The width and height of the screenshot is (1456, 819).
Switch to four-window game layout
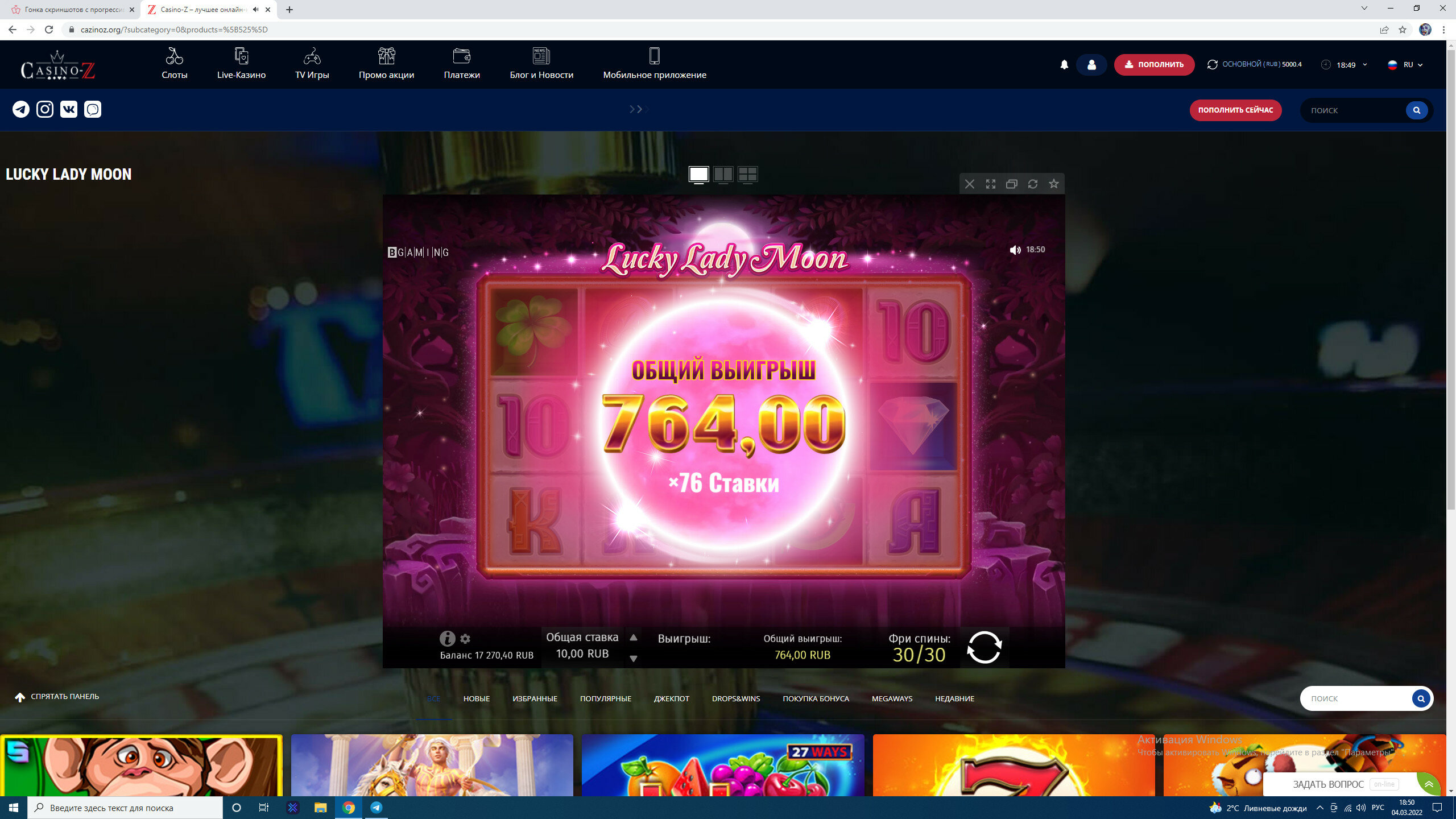click(747, 174)
